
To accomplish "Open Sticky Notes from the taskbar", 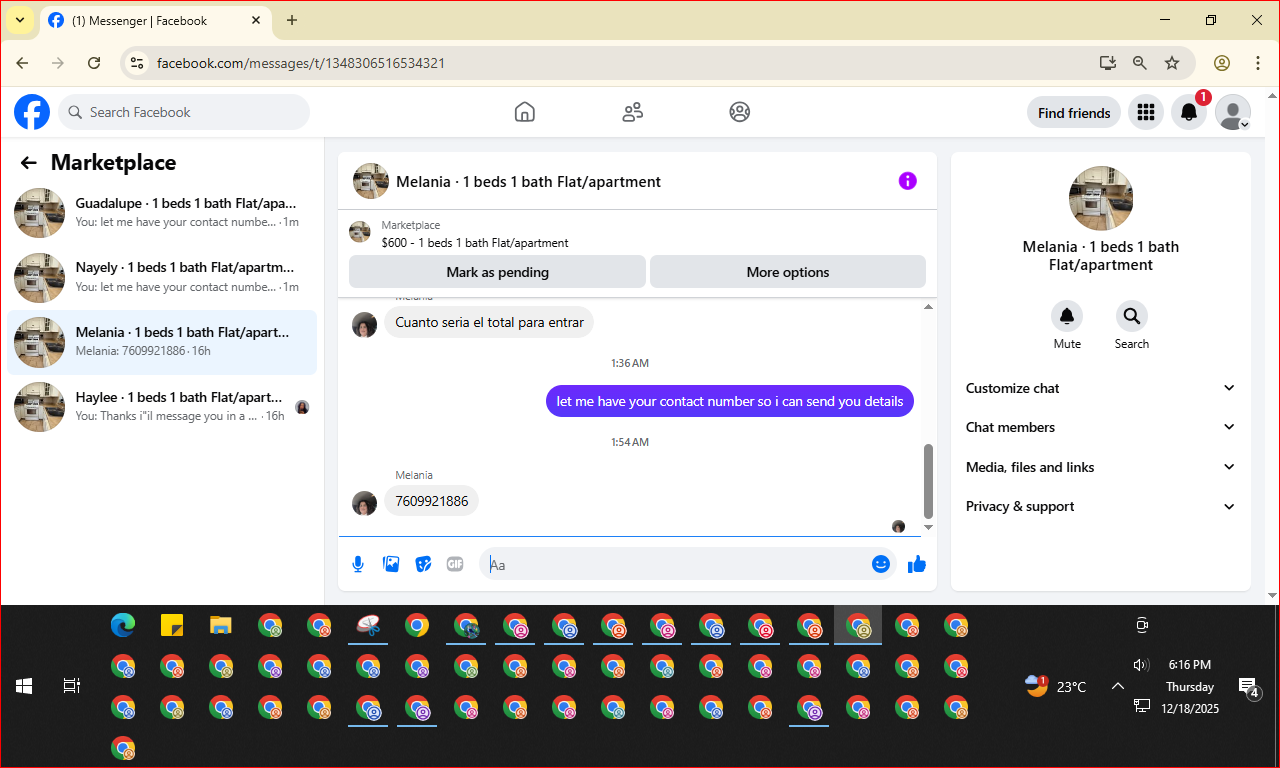I will click(x=172, y=626).
